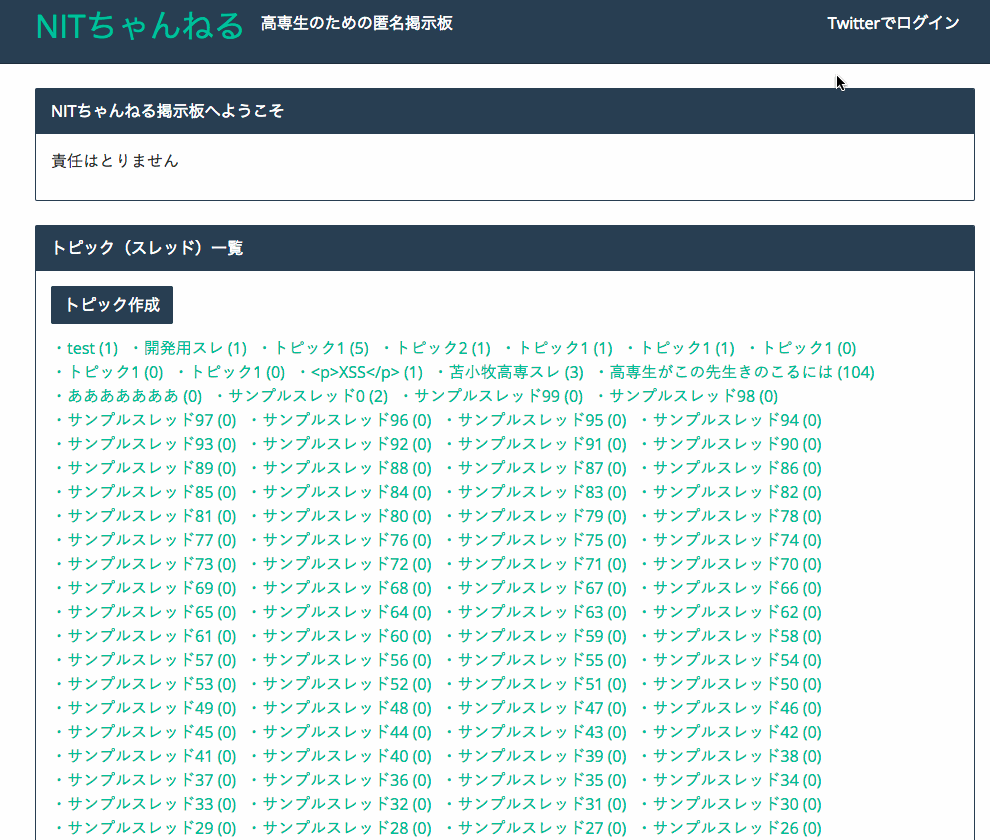990x840 pixels.
Task: Open サンプルスレッド94 (0)
Action: click(x=737, y=420)
